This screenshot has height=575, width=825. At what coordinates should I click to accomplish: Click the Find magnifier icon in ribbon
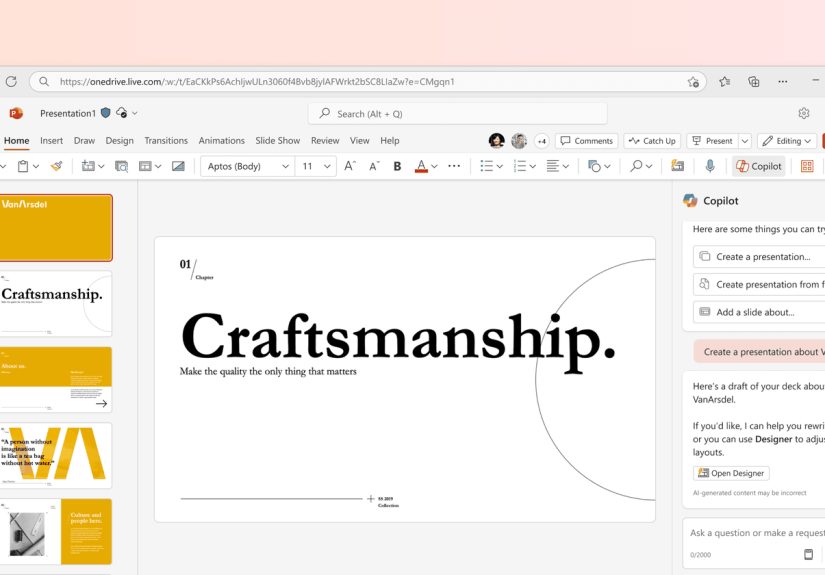(x=636, y=166)
